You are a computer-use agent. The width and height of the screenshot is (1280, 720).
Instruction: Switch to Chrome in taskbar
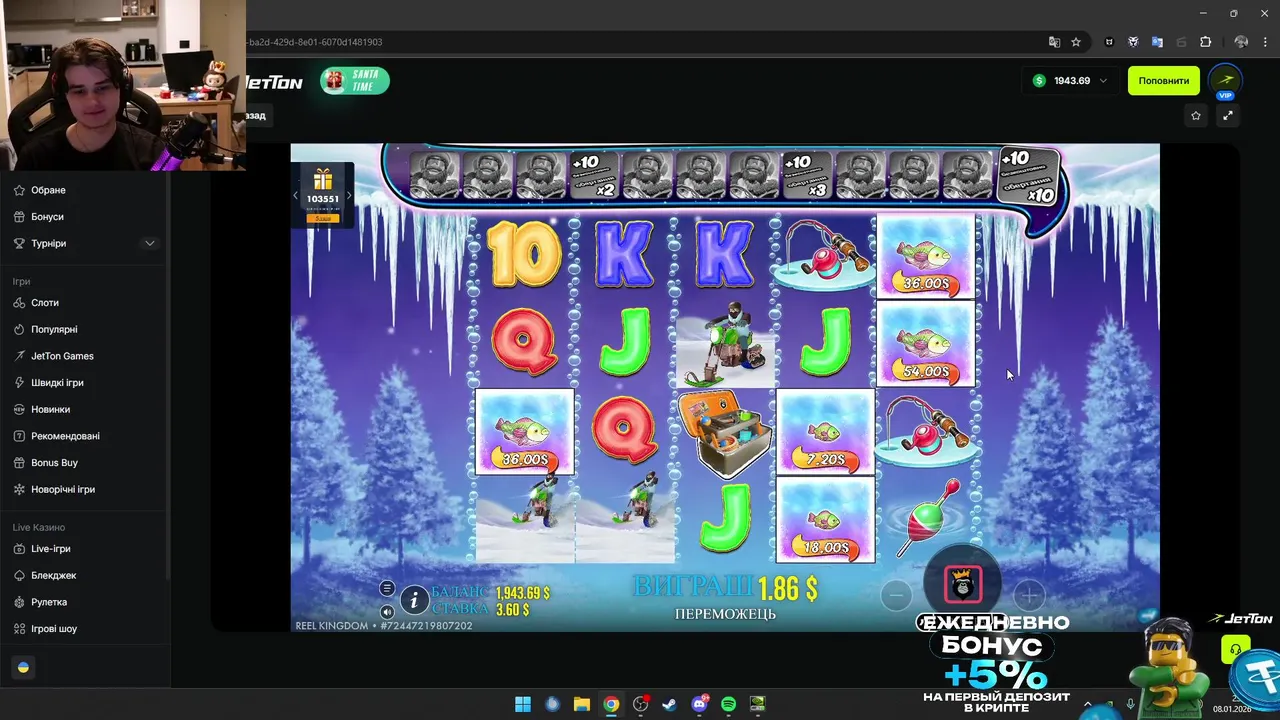[611, 704]
